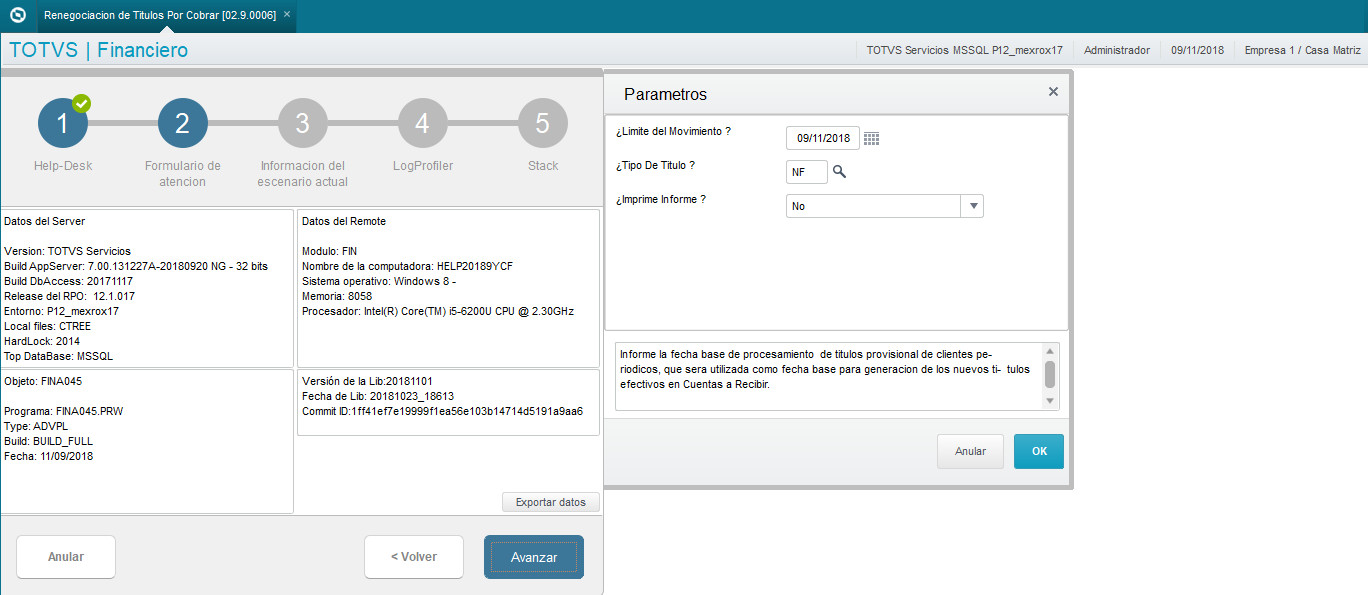Go back with the < Volver button

[414, 557]
